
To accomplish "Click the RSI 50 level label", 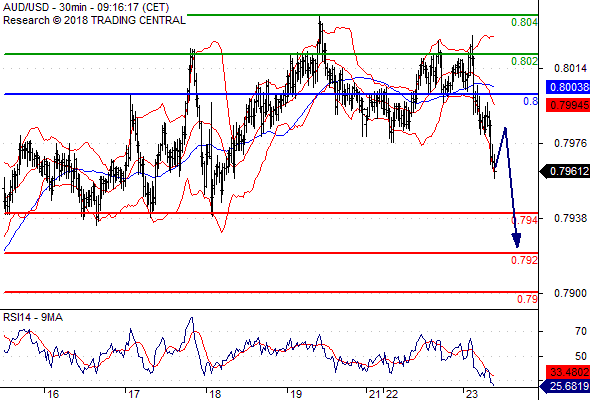I will click(581, 356).
